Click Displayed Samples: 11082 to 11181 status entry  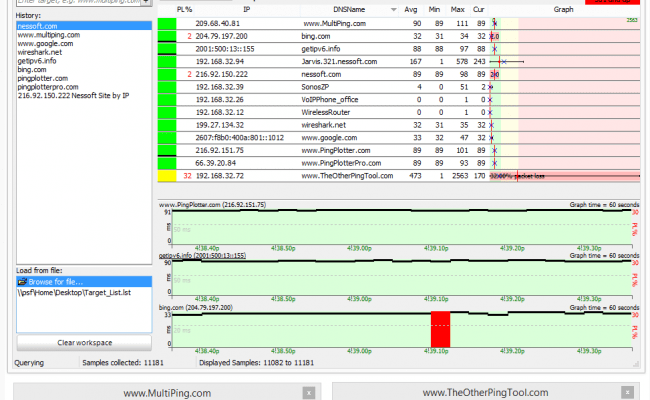tap(256, 363)
